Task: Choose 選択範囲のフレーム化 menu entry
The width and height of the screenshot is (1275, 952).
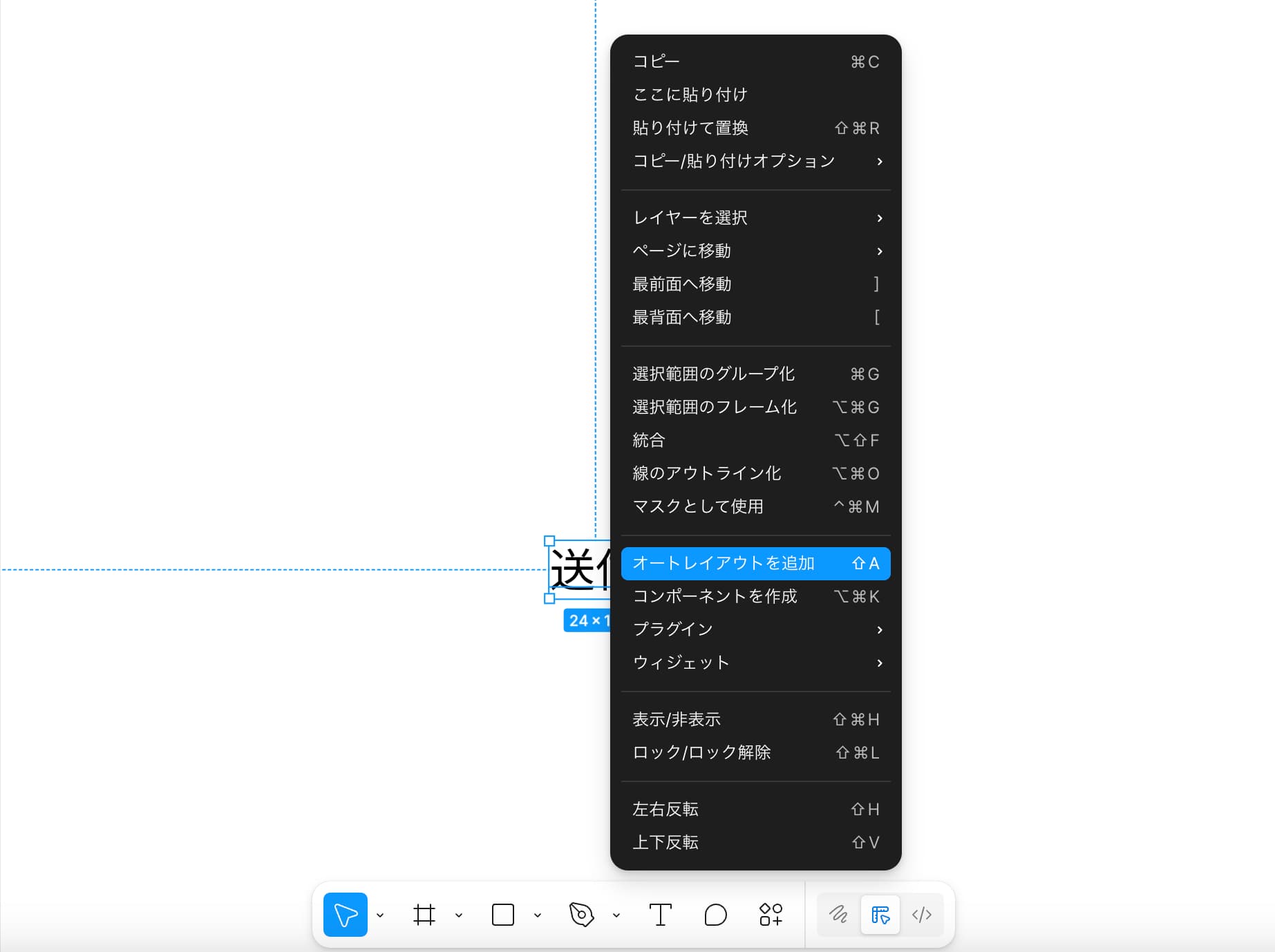Action: coord(756,407)
